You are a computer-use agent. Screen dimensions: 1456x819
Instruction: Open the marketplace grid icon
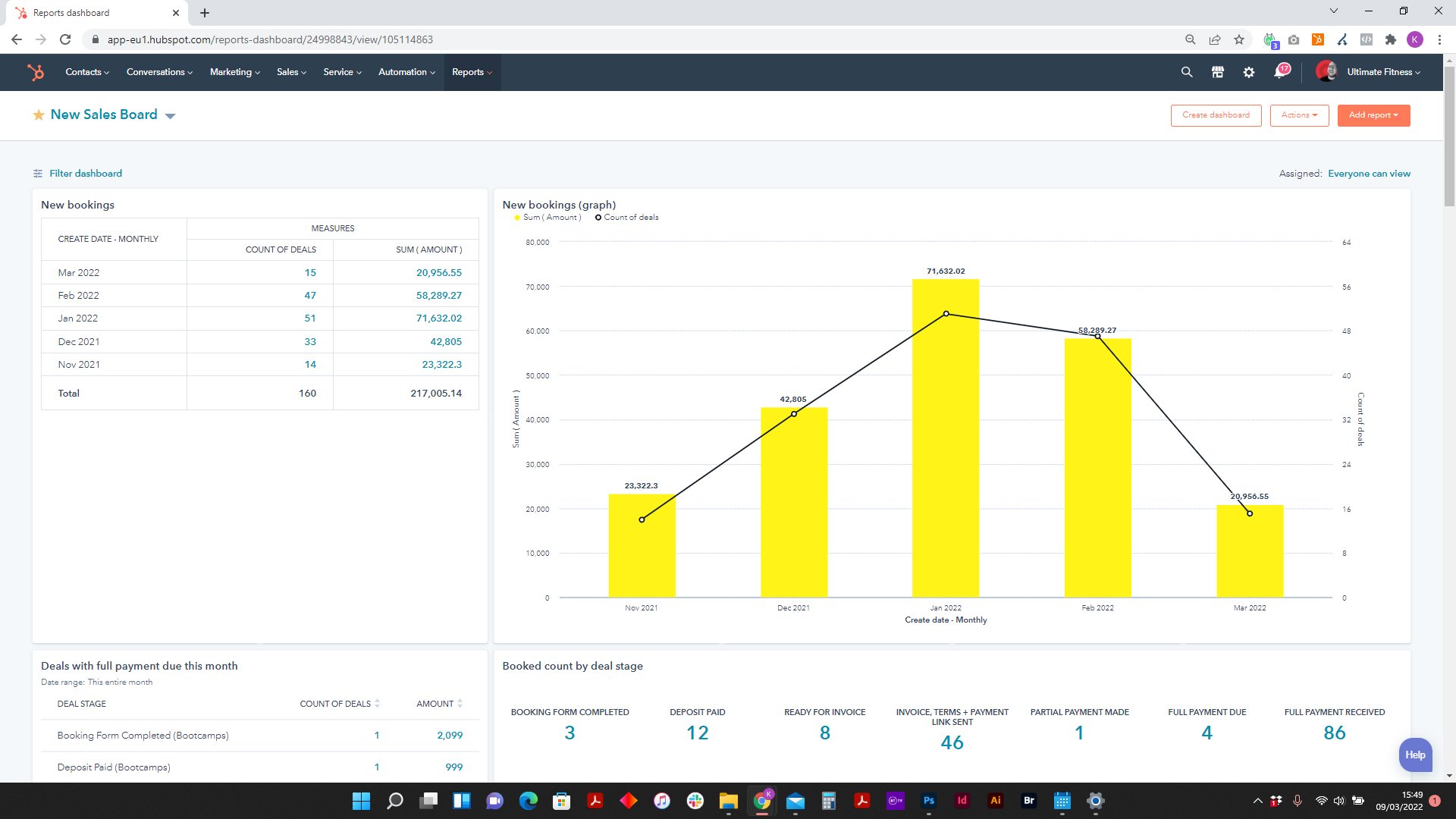point(1218,72)
